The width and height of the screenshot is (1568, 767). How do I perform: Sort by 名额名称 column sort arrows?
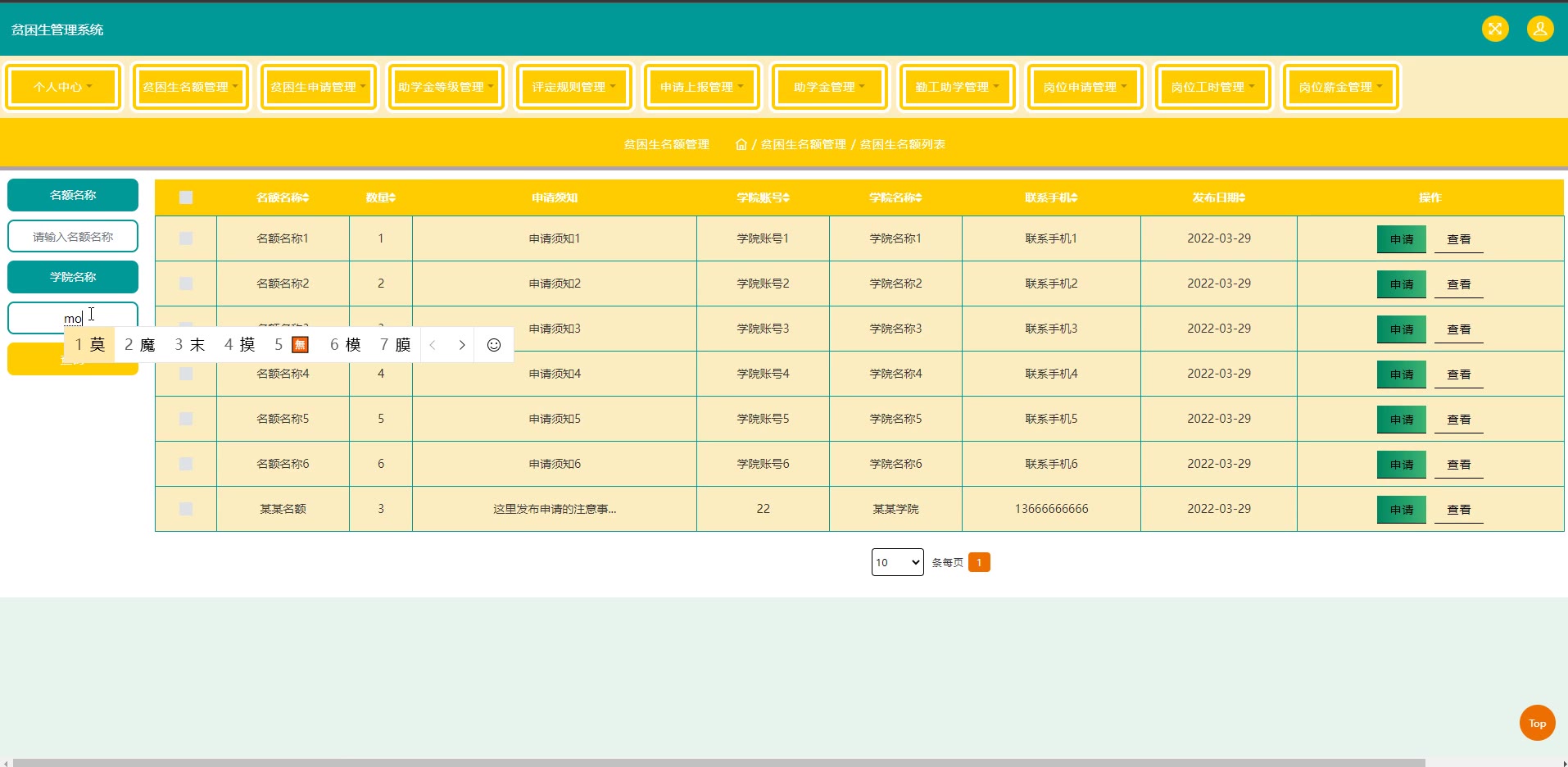pos(305,197)
